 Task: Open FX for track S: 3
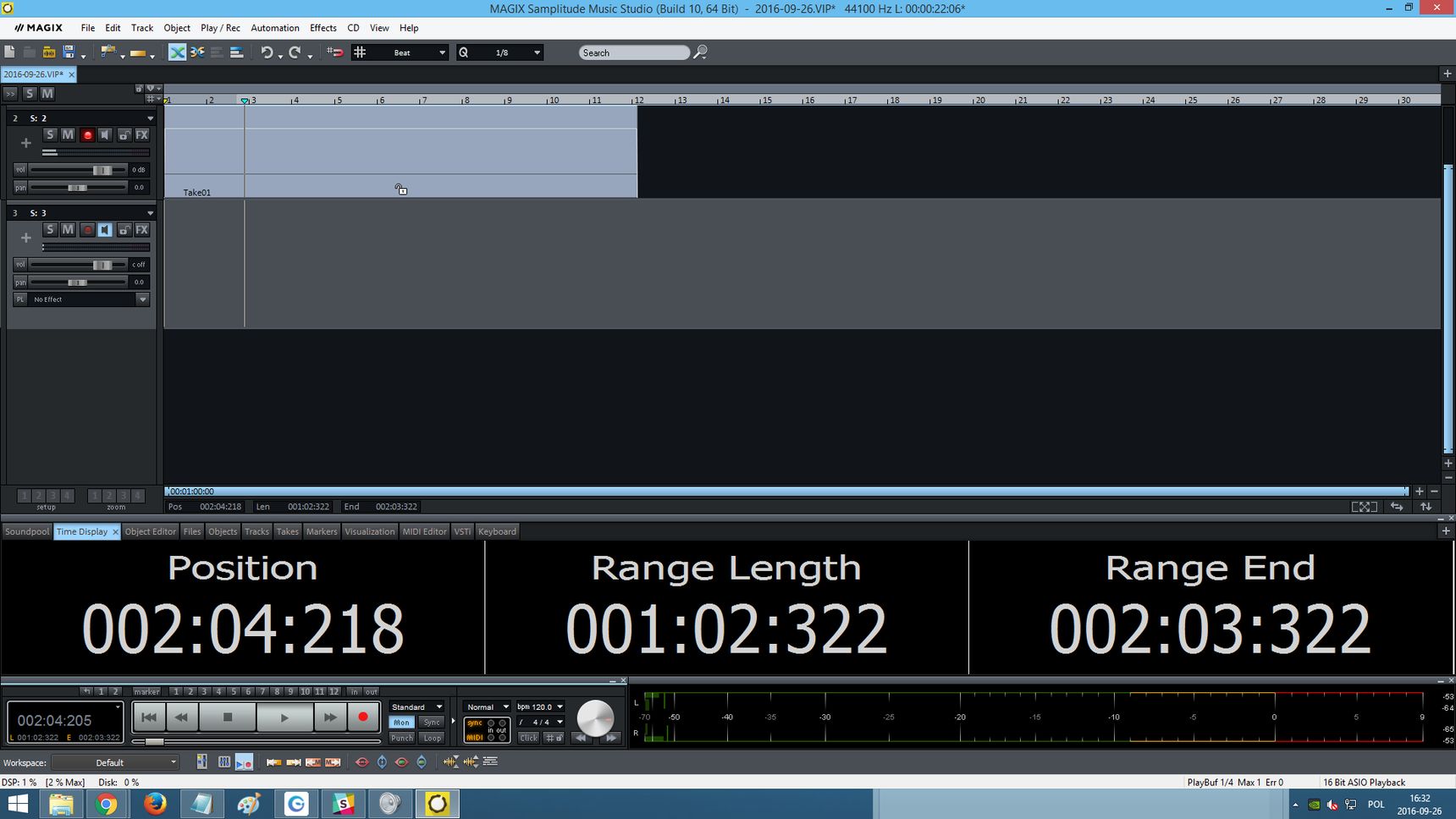(x=142, y=229)
